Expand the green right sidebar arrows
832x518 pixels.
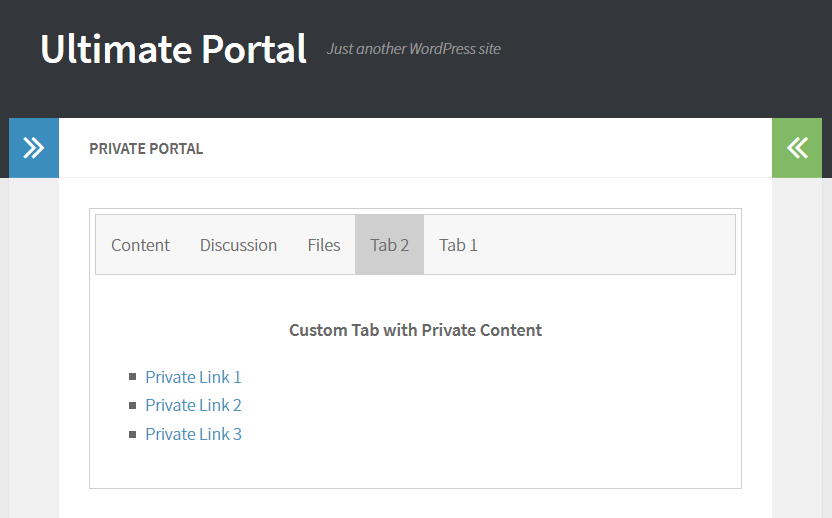797,148
